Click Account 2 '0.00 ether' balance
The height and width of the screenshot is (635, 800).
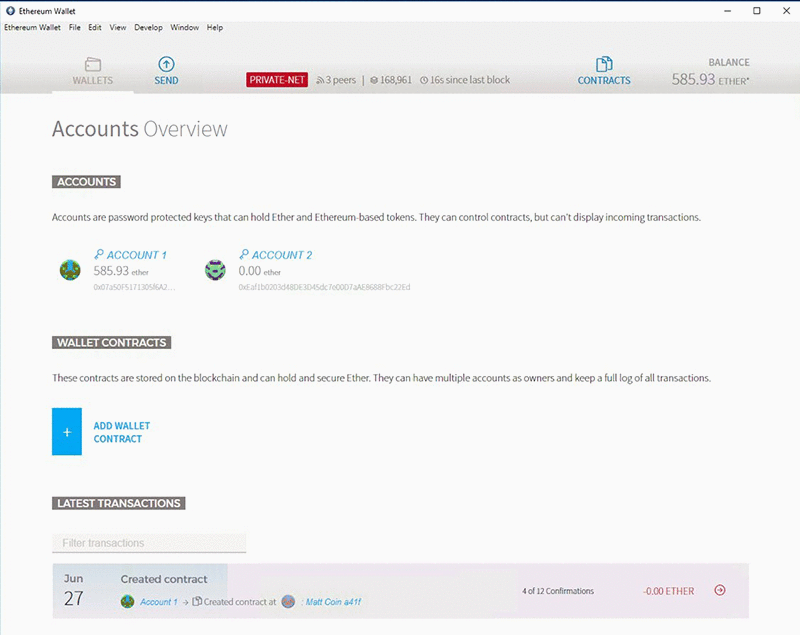pyautogui.click(x=260, y=271)
